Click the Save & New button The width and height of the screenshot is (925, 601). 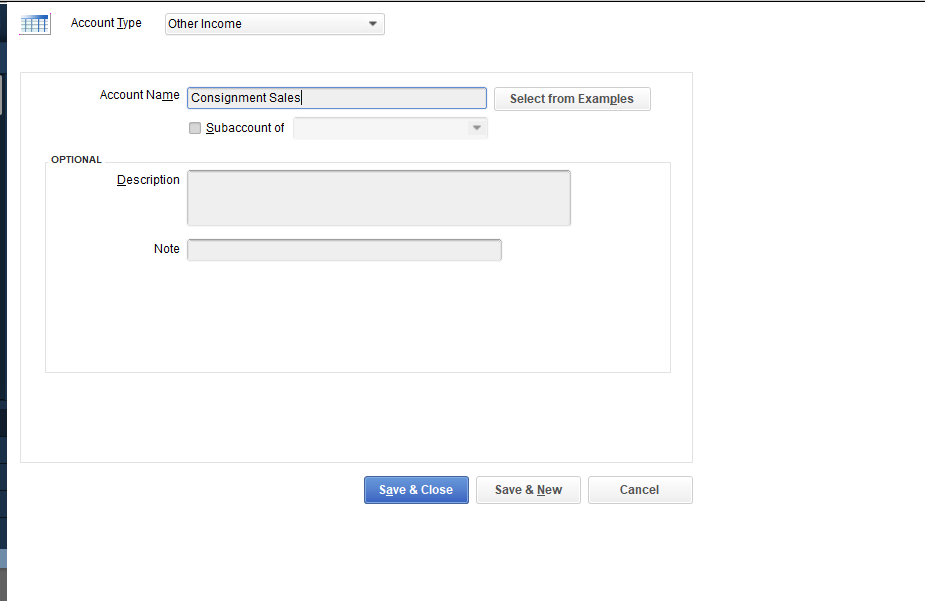pyautogui.click(x=528, y=490)
